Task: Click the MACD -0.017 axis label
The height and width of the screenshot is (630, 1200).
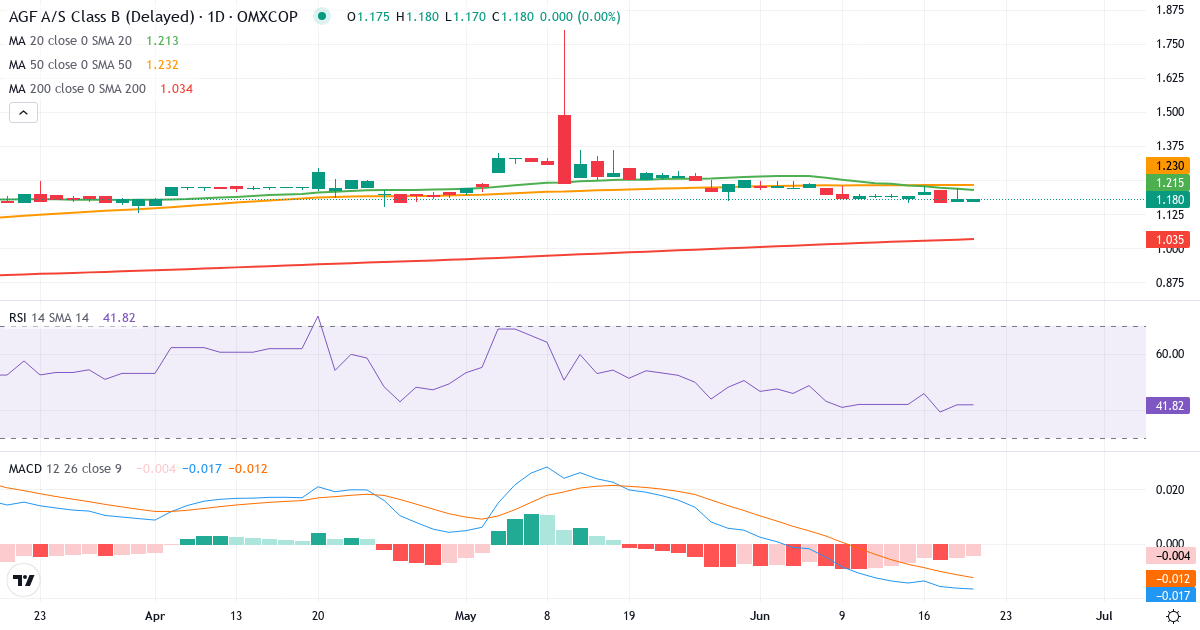Action: coord(1171,596)
